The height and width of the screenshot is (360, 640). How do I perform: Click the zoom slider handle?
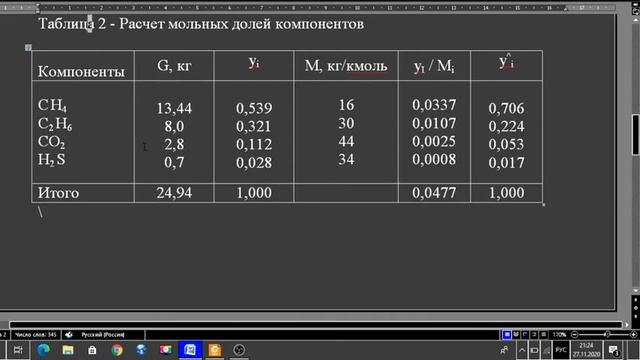click(607, 335)
